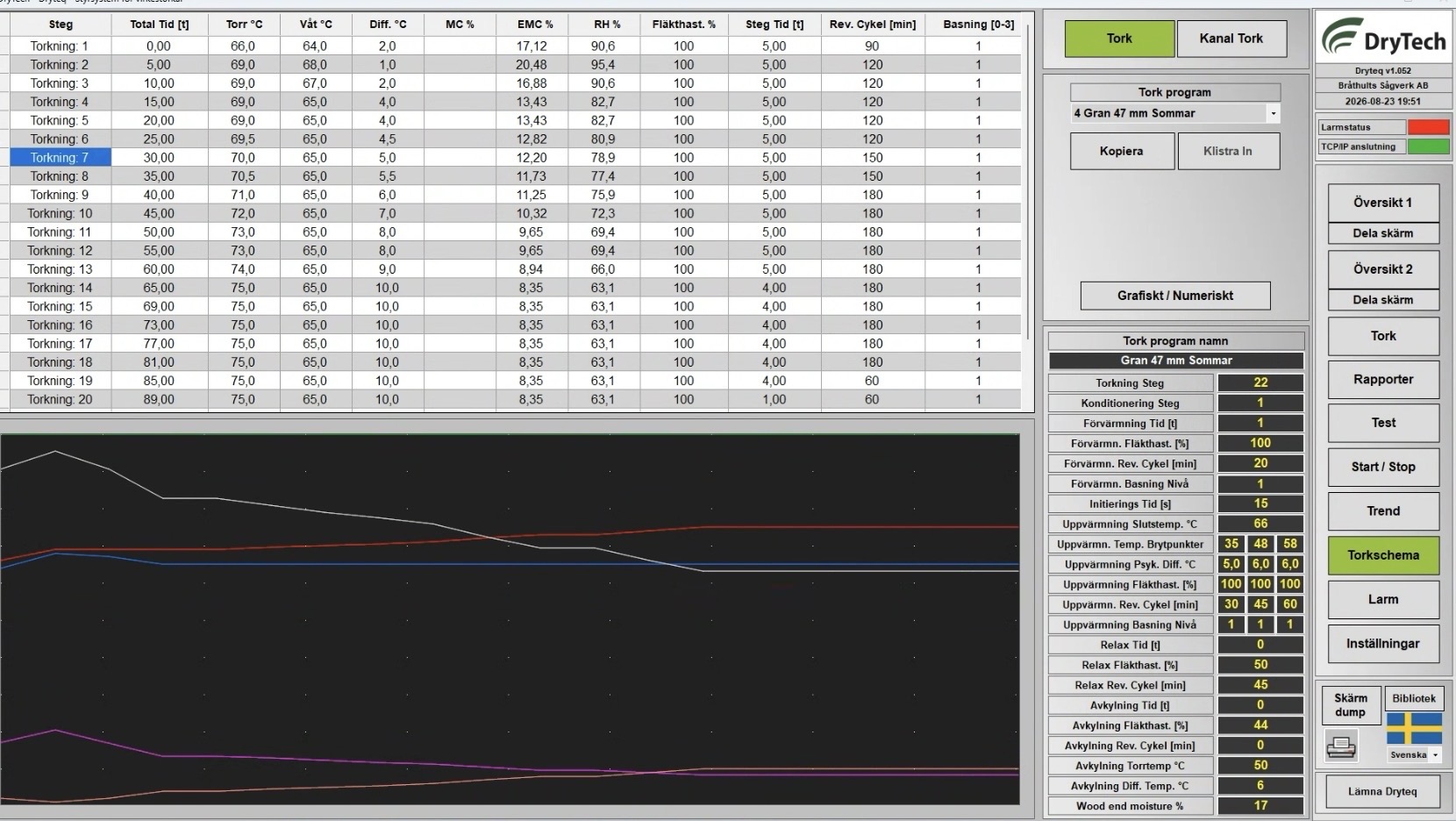This screenshot has width=1456, height=821.
Task: Click the Konditionering Steg value field
Action: point(1260,403)
